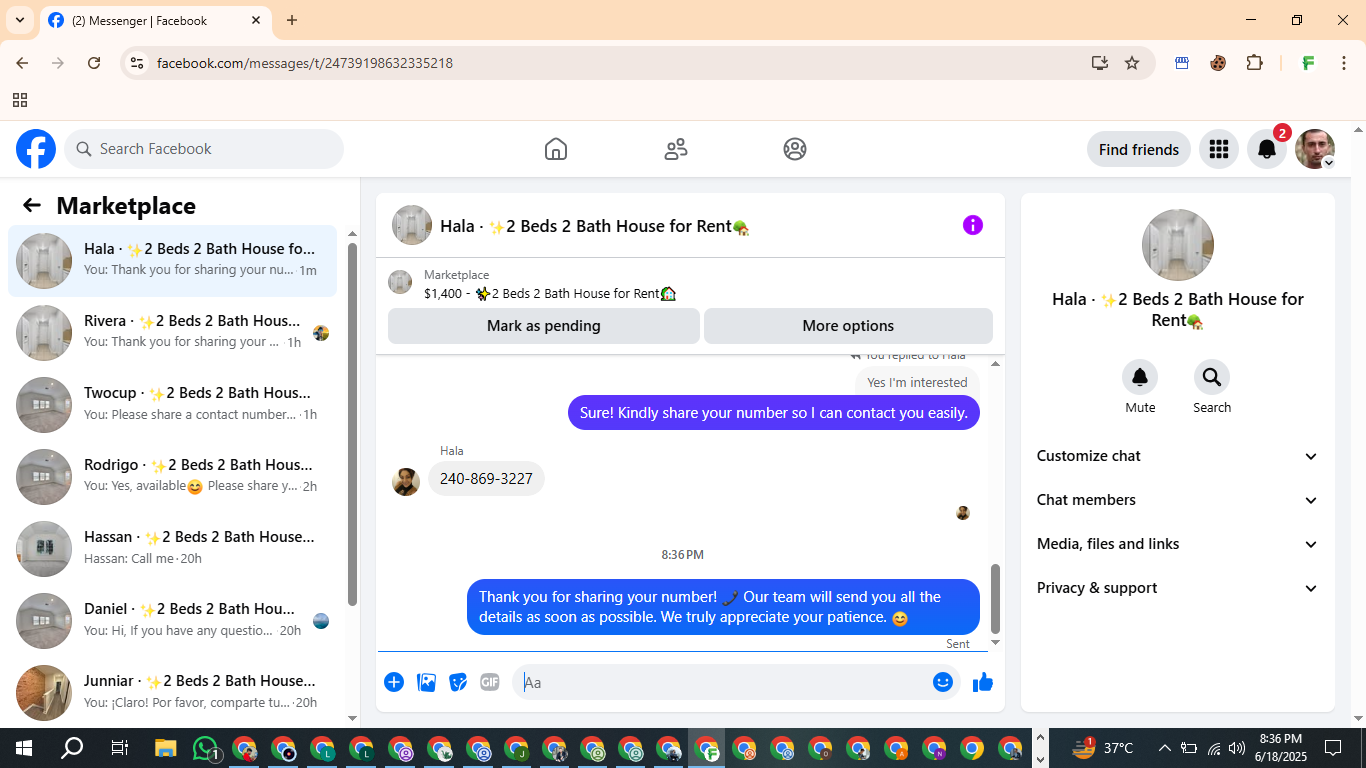Open WhatsApp from taskbar

205,748
